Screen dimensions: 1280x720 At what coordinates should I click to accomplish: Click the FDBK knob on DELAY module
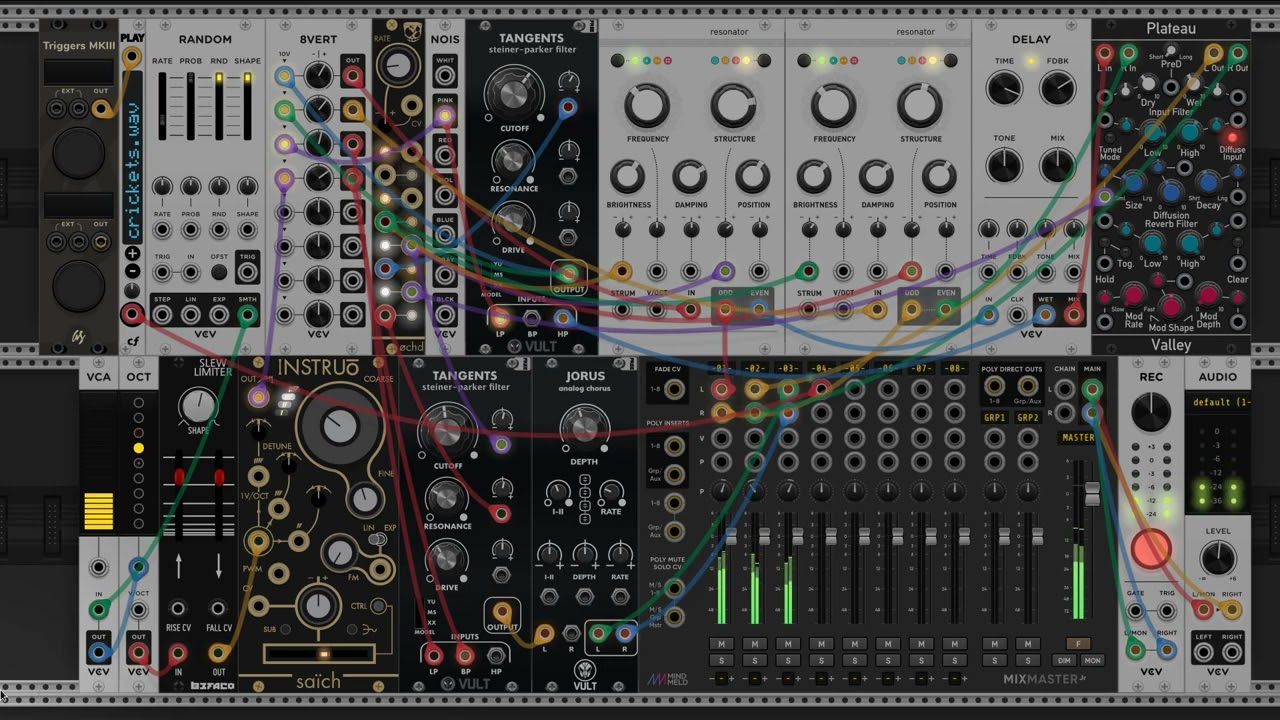pos(1058,89)
